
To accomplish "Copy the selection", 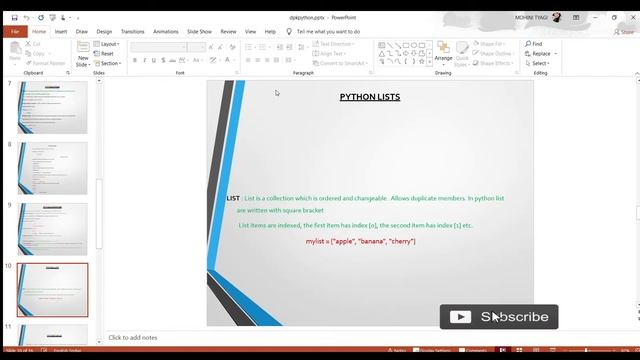I will (35, 53).
